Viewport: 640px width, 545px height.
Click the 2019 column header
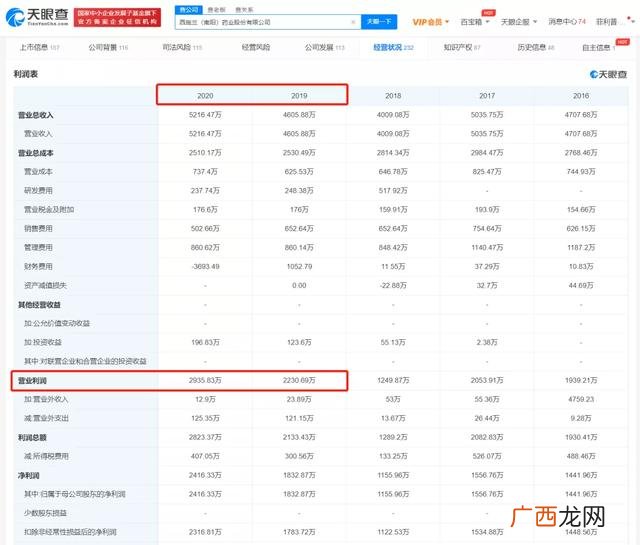click(299, 96)
